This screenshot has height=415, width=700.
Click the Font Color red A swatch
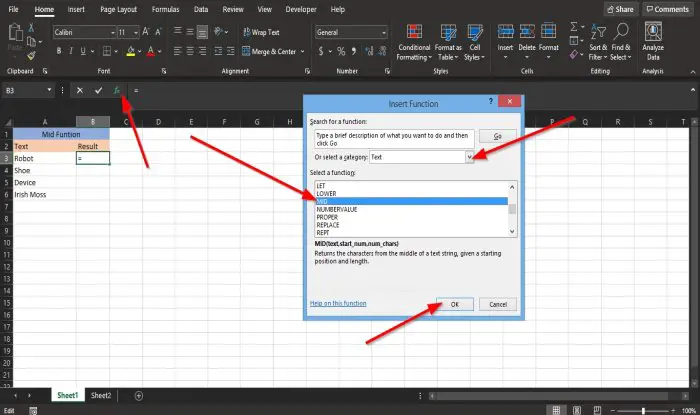[x=151, y=52]
